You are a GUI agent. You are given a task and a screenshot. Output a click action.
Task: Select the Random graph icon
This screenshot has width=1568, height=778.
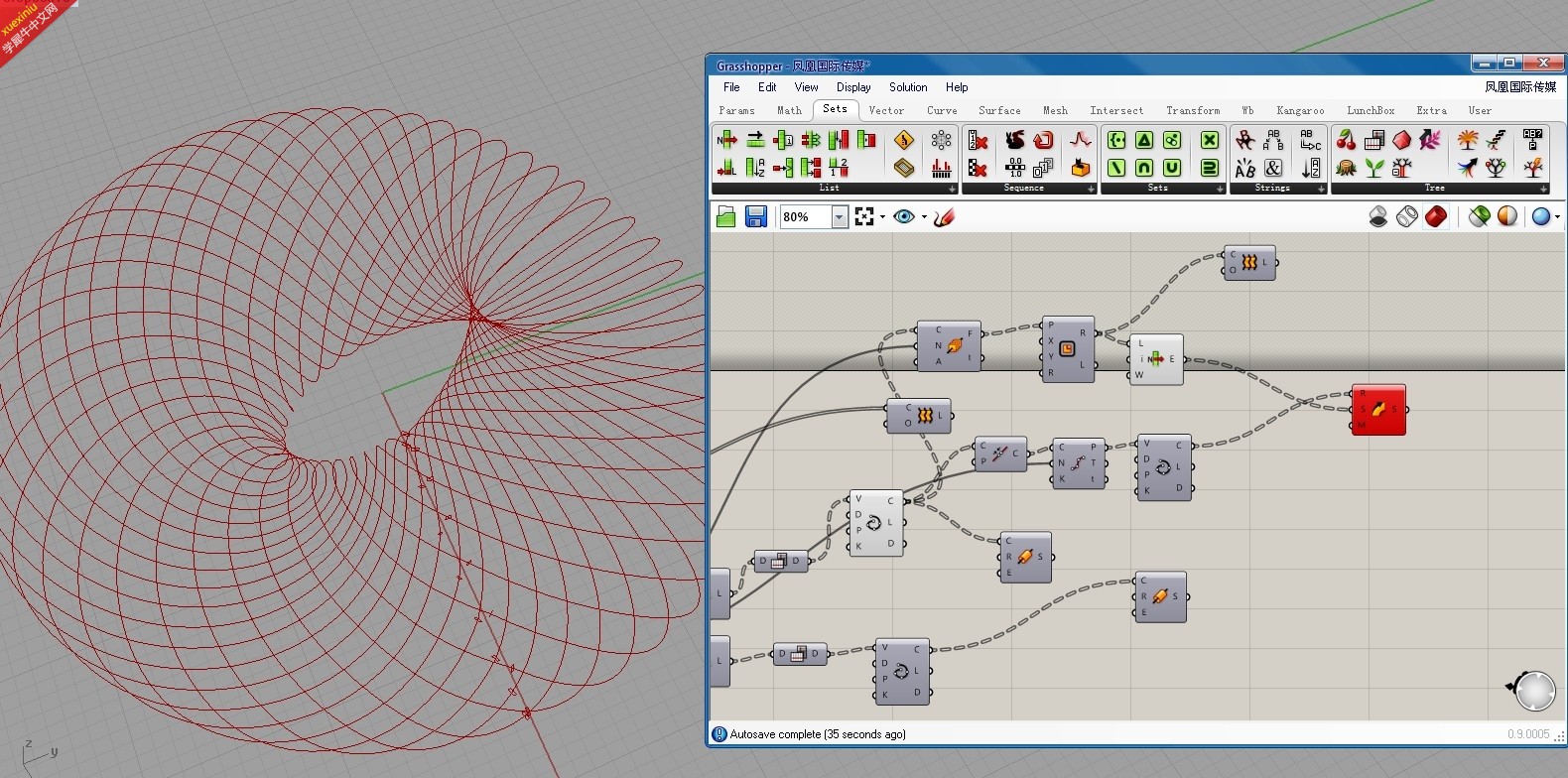coord(1081,140)
